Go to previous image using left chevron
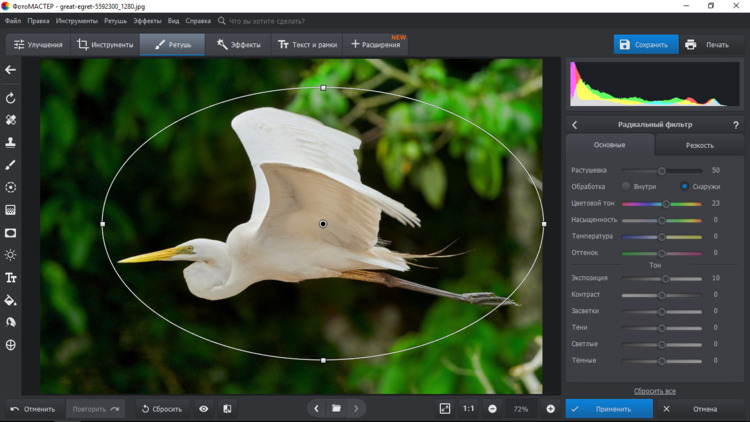The width and height of the screenshot is (750, 422). pos(316,409)
